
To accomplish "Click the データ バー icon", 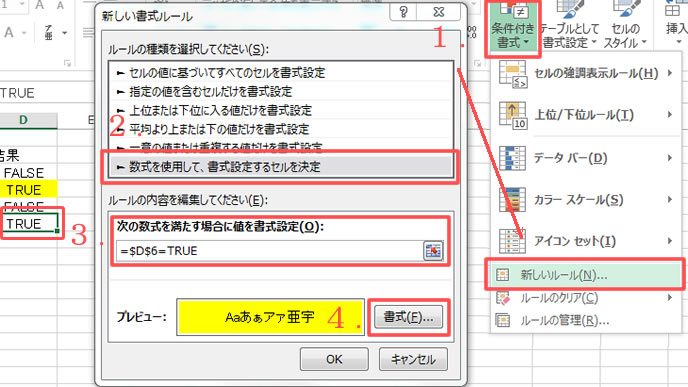I will pos(512,158).
